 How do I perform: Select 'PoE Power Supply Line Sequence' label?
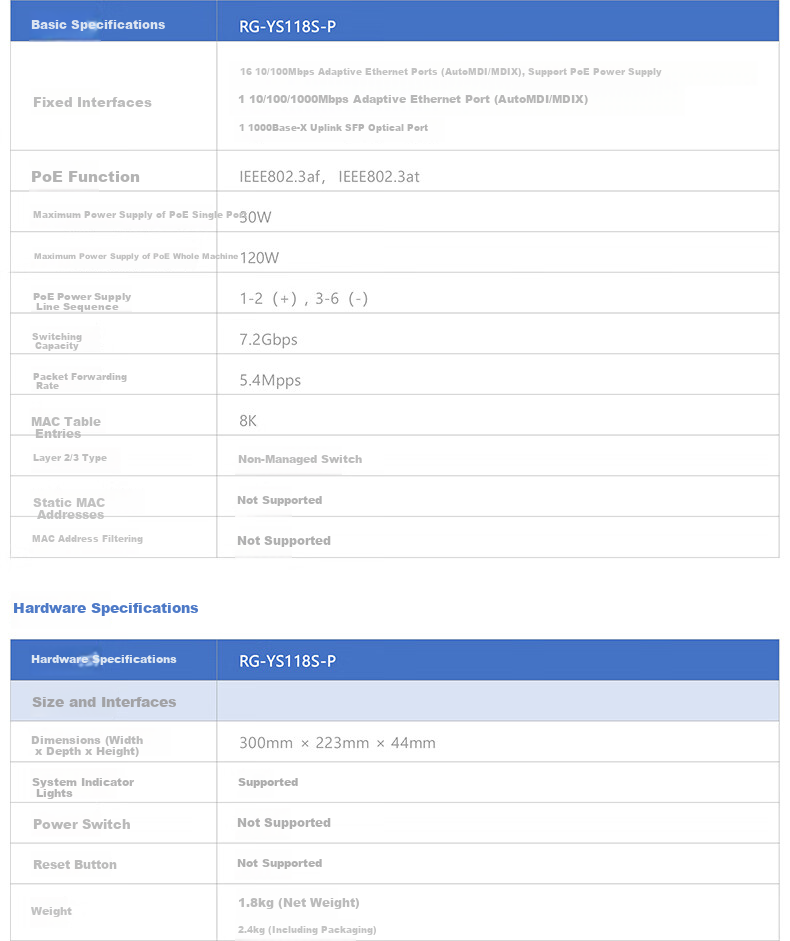tap(82, 301)
